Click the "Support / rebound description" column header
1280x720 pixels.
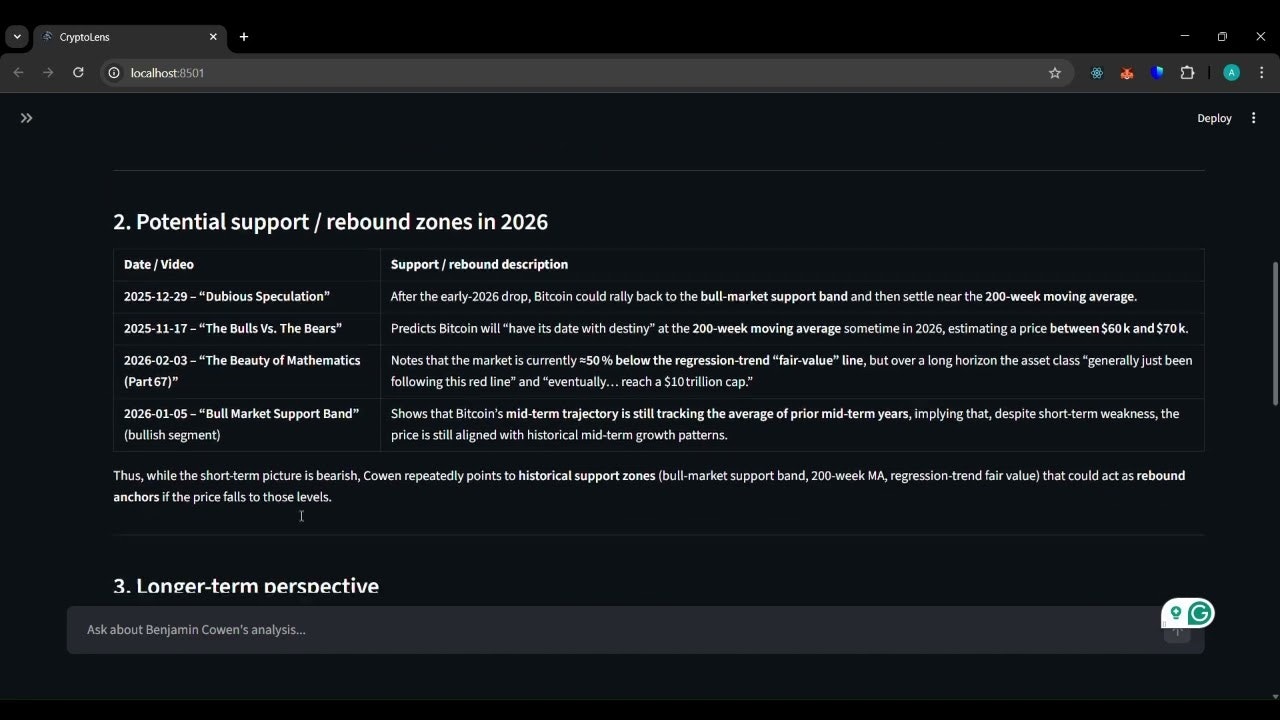[792, 265]
